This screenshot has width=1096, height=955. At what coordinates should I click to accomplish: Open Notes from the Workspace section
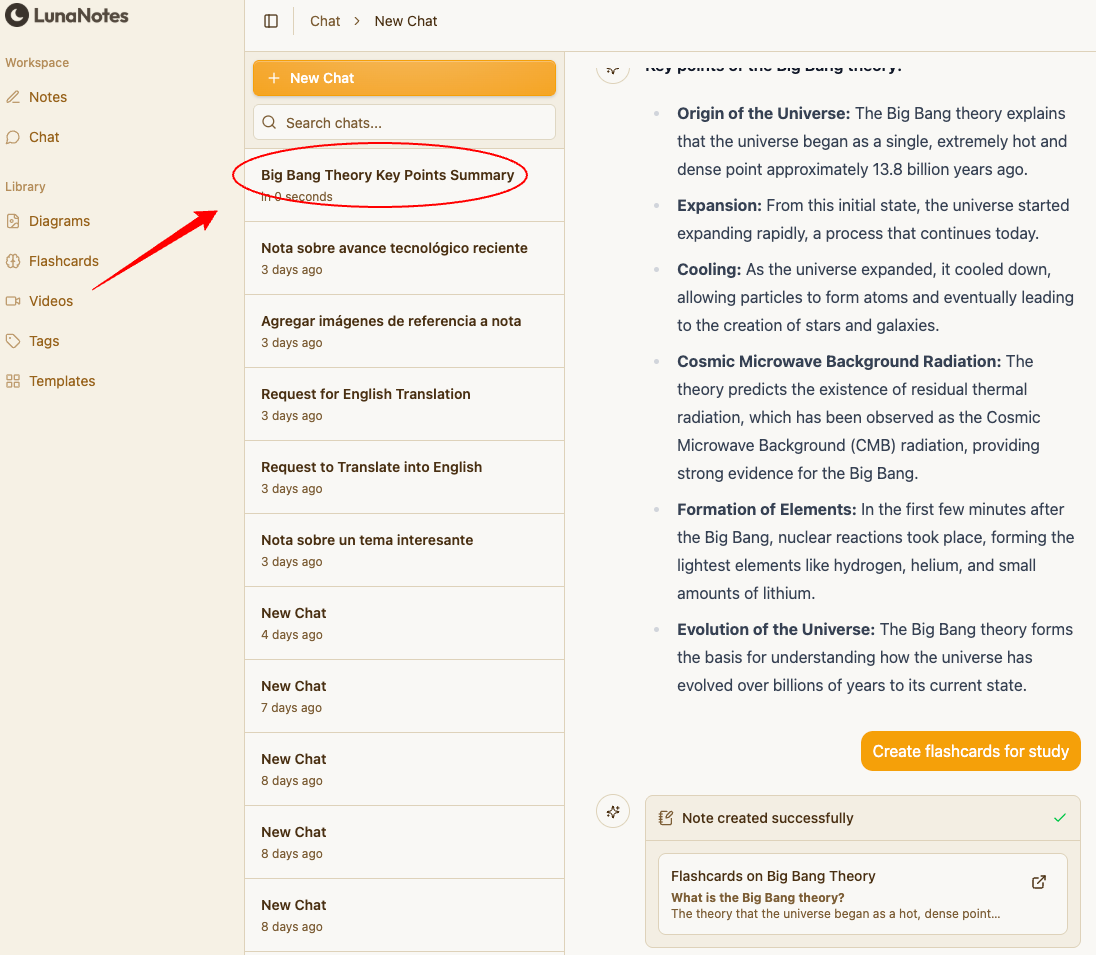click(x=48, y=97)
